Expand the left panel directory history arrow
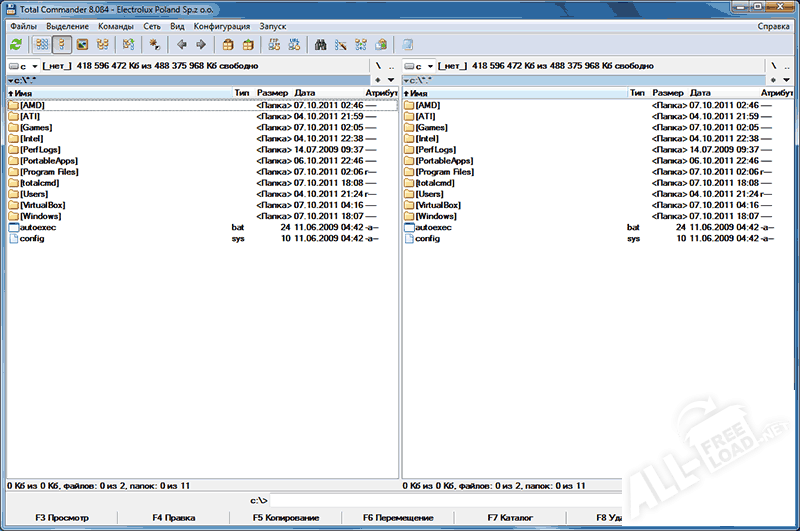The image size is (800, 531). (391, 79)
